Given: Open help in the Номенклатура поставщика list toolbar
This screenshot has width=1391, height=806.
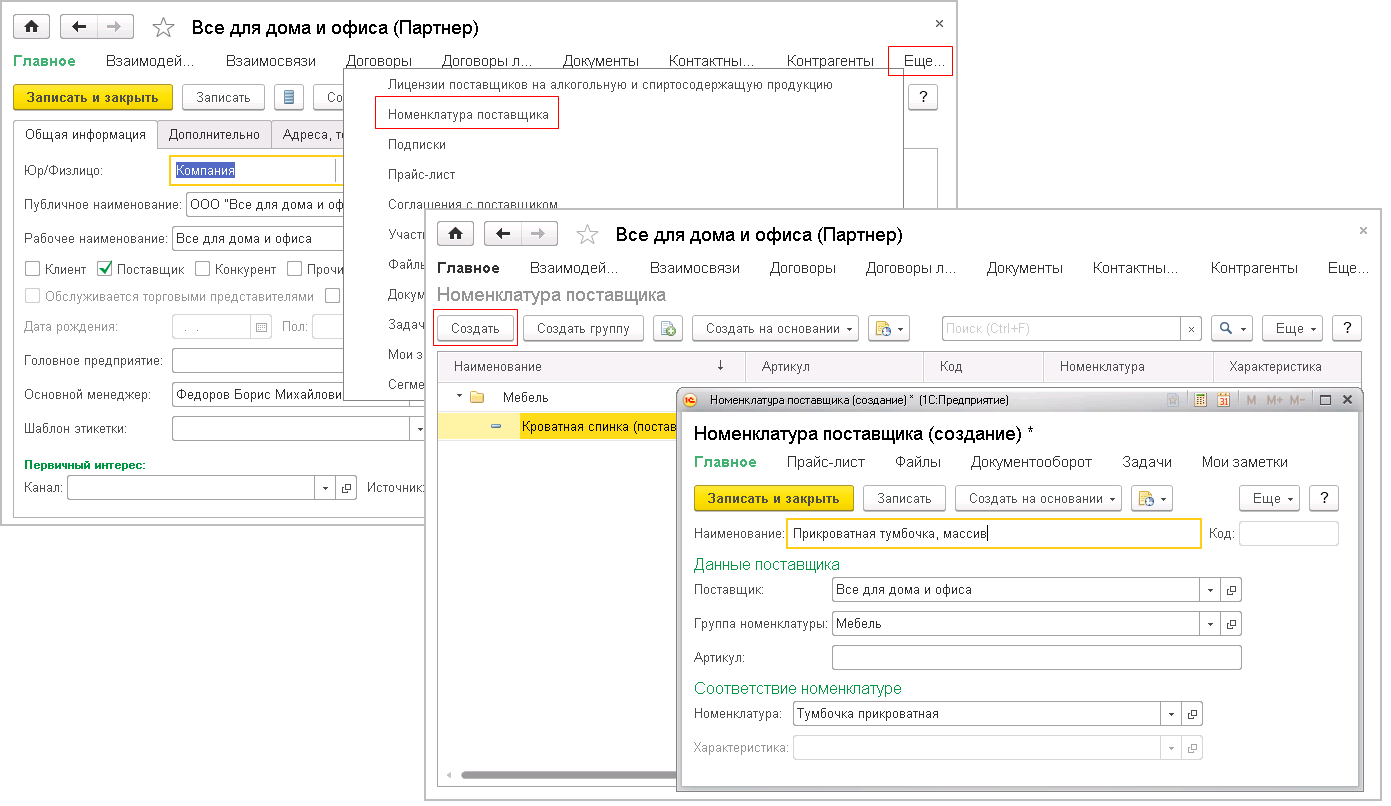Looking at the screenshot, I should [x=1347, y=328].
